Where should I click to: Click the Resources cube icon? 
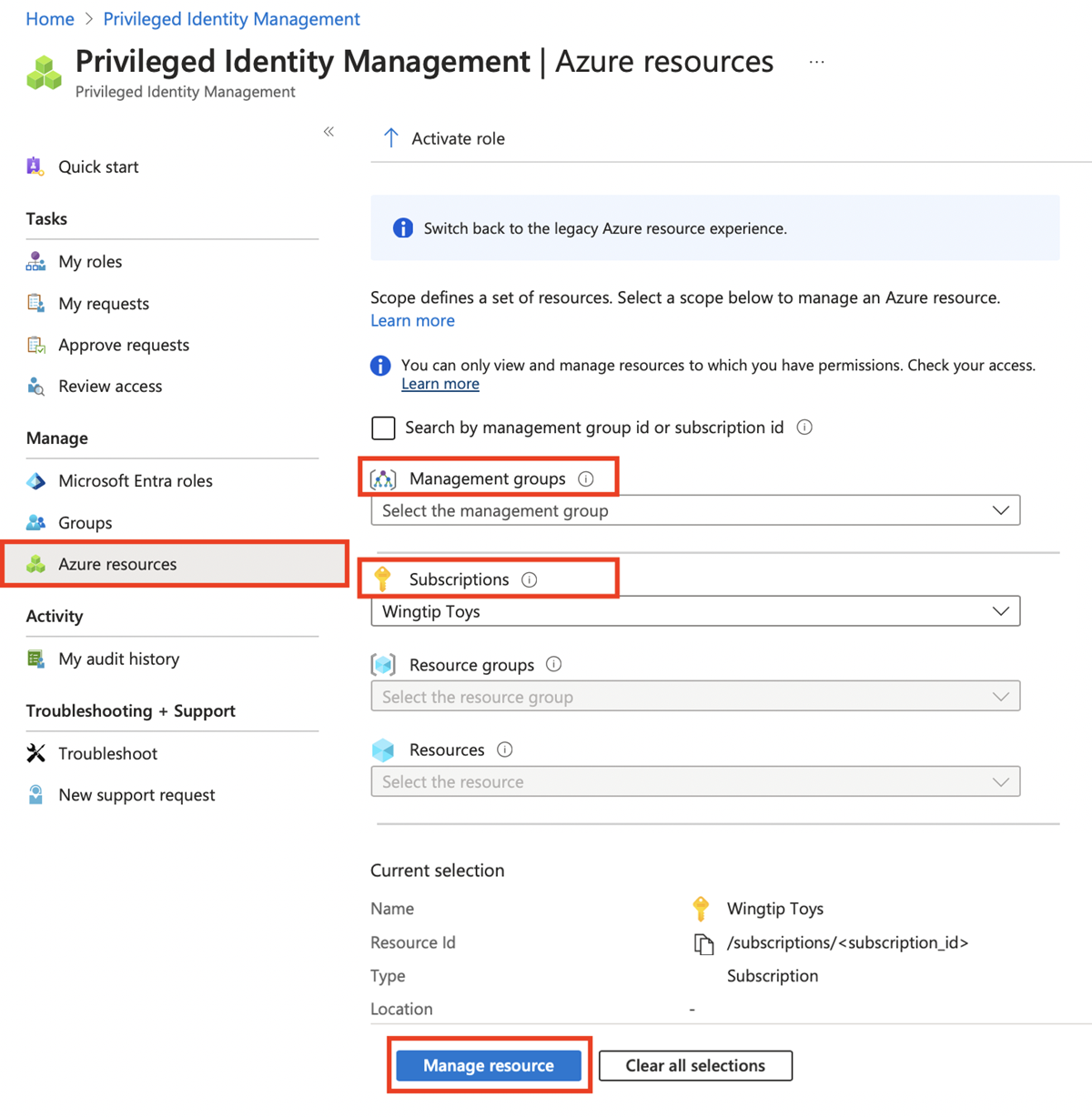[383, 750]
